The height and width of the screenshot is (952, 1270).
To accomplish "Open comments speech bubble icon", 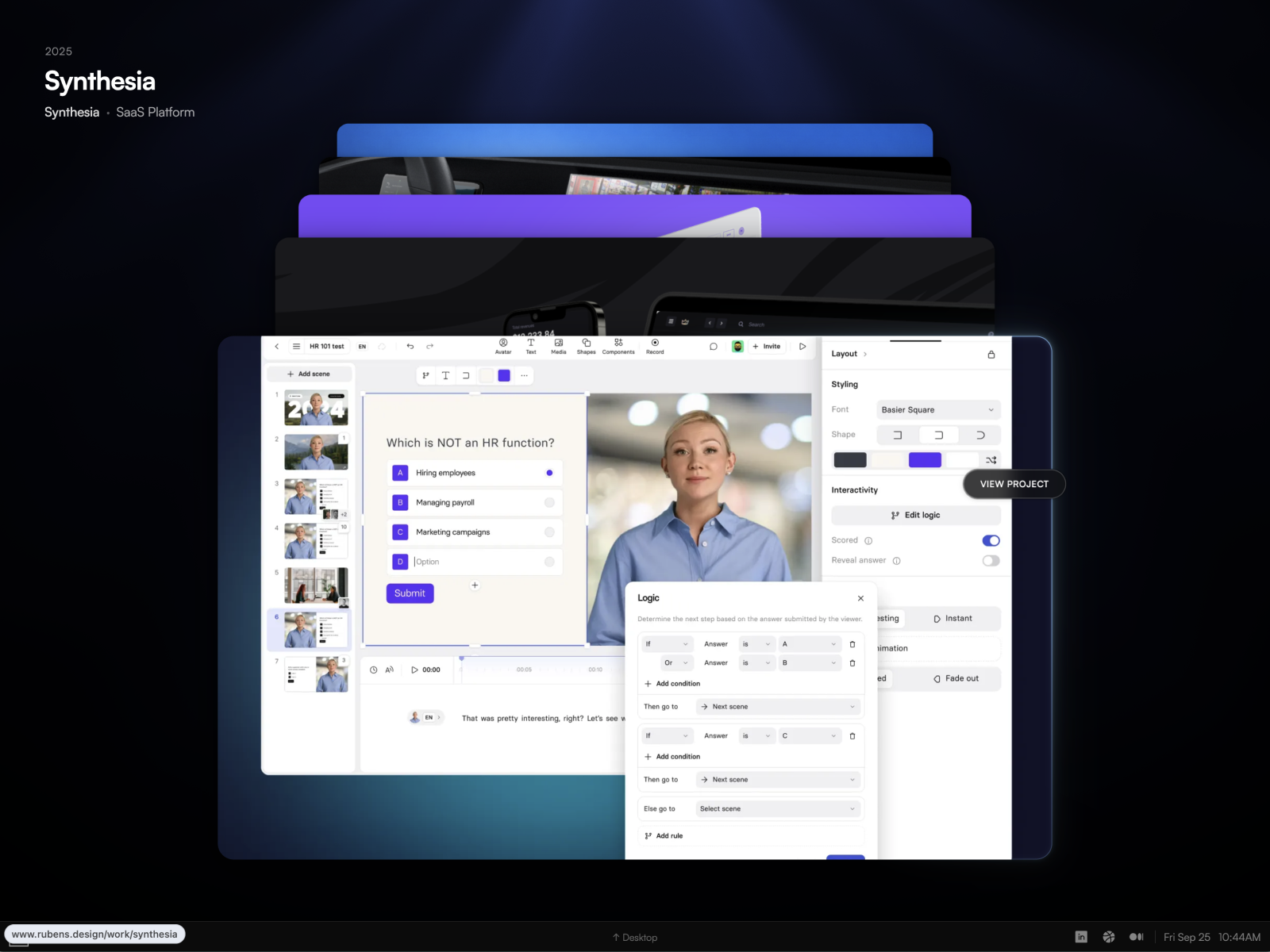I will (714, 347).
